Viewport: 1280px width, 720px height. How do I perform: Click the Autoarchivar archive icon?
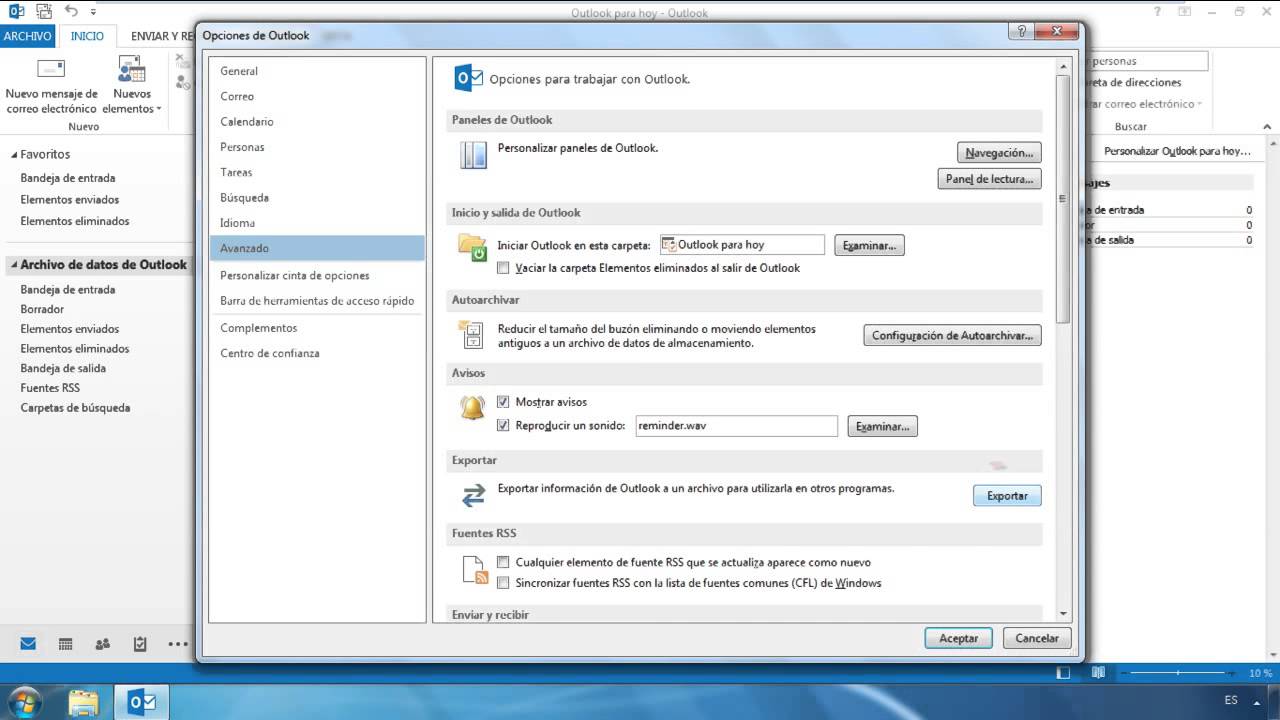point(471,334)
